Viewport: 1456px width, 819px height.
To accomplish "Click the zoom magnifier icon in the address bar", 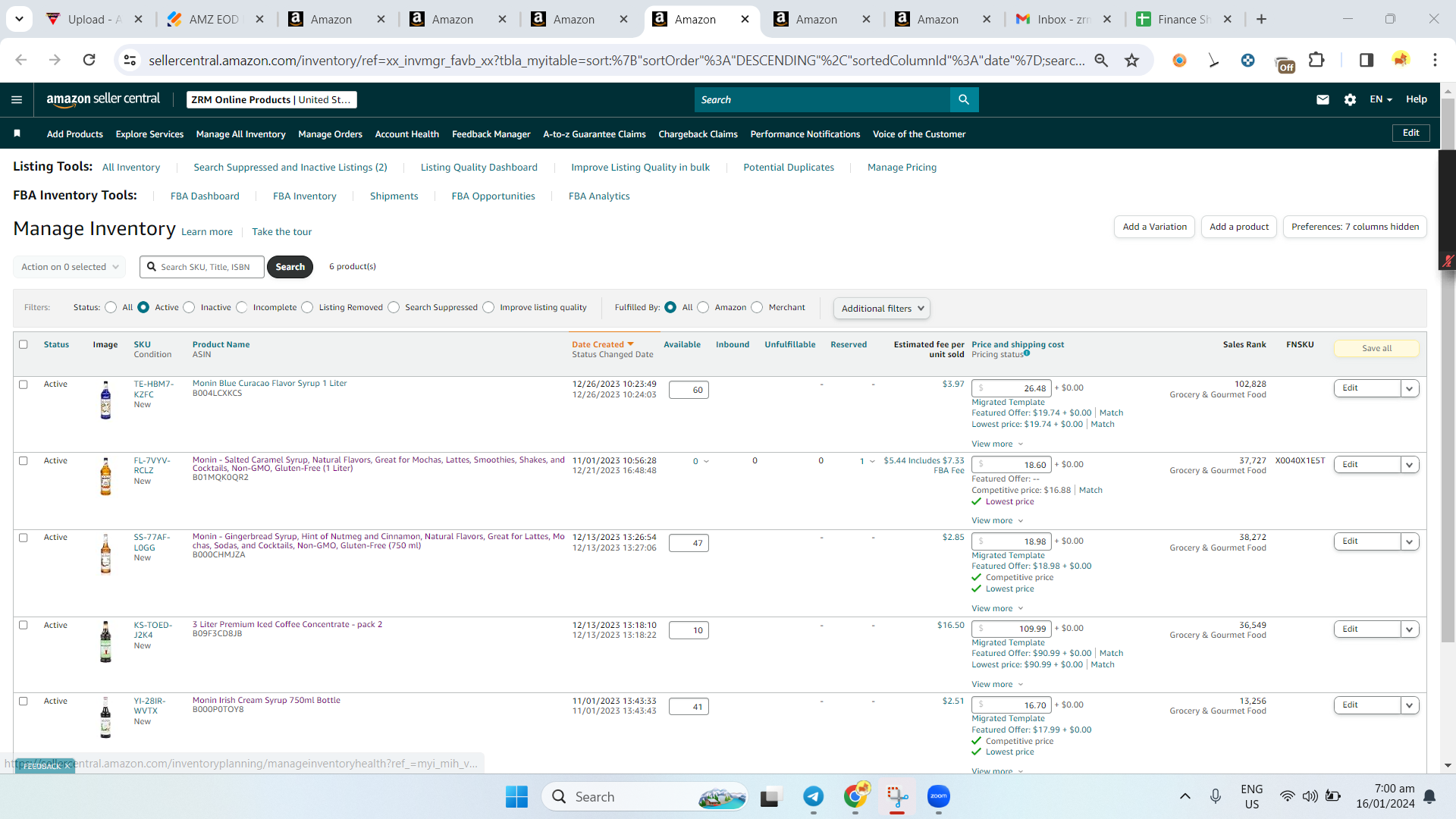I will (x=1101, y=60).
